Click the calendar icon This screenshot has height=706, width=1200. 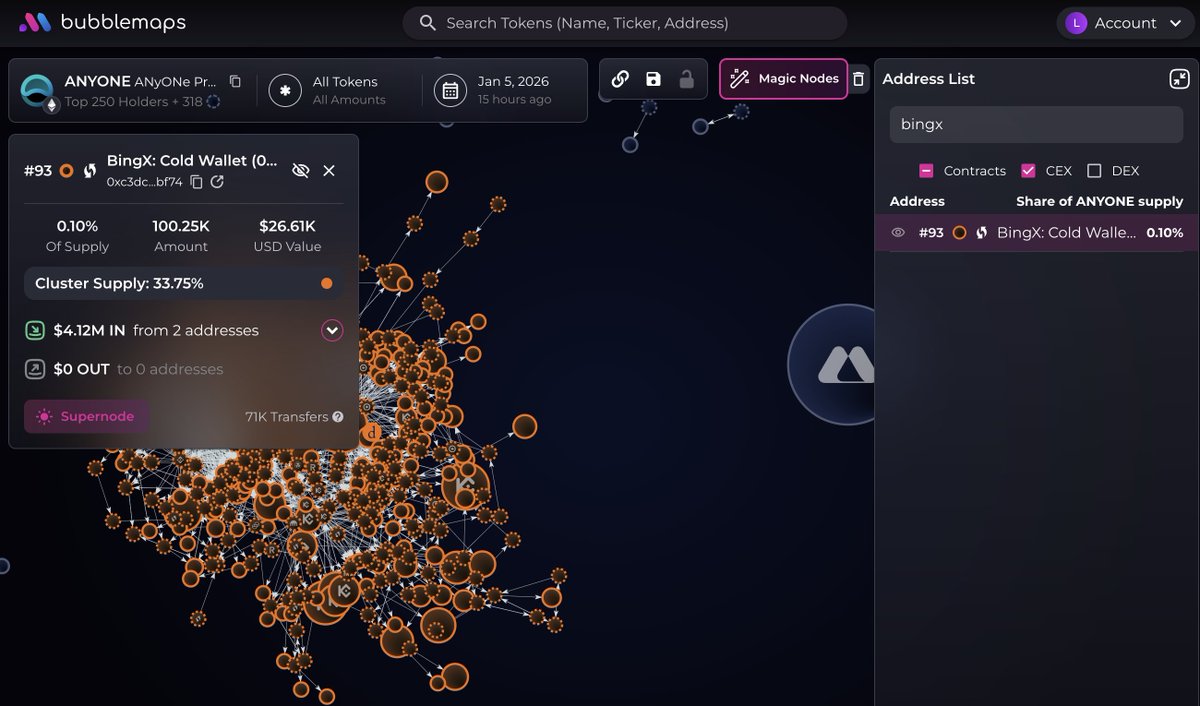point(450,91)
